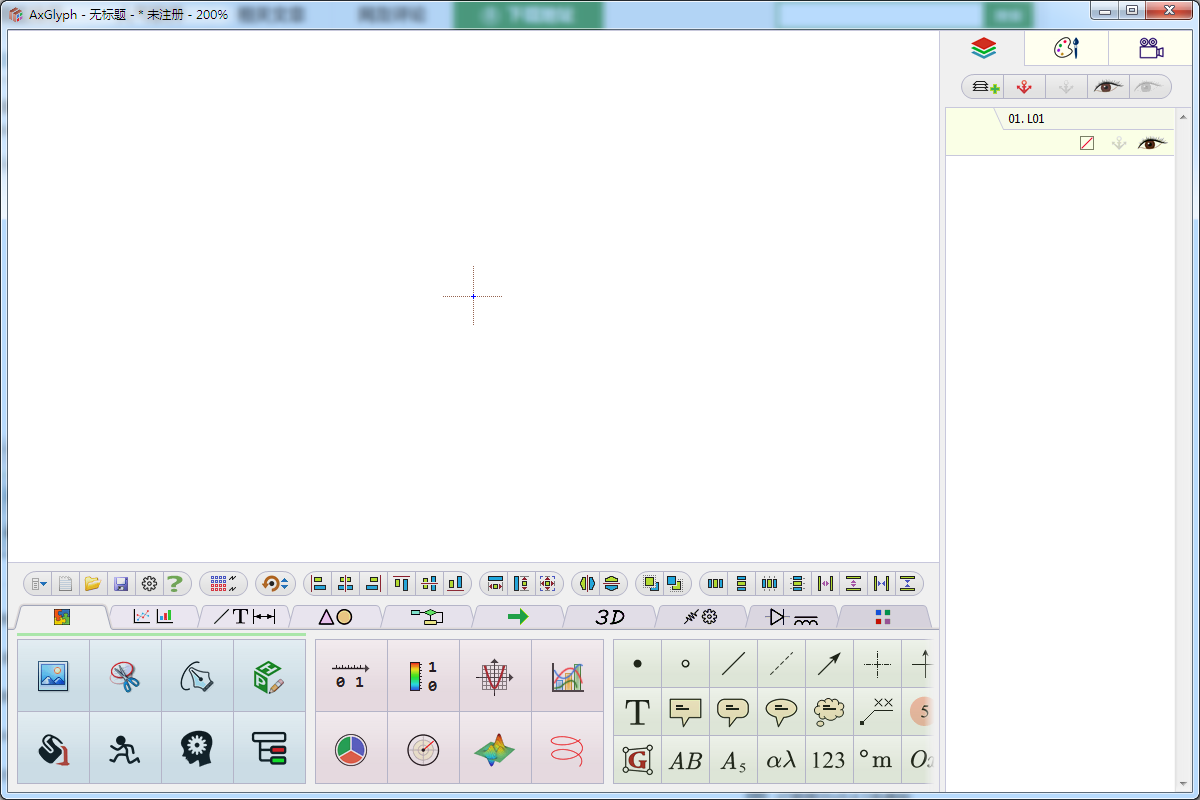Image resolution: width=1200 pixels, height=800 pixels.
Task: Insert a function plot with the parabola icon
Action: 495,676
